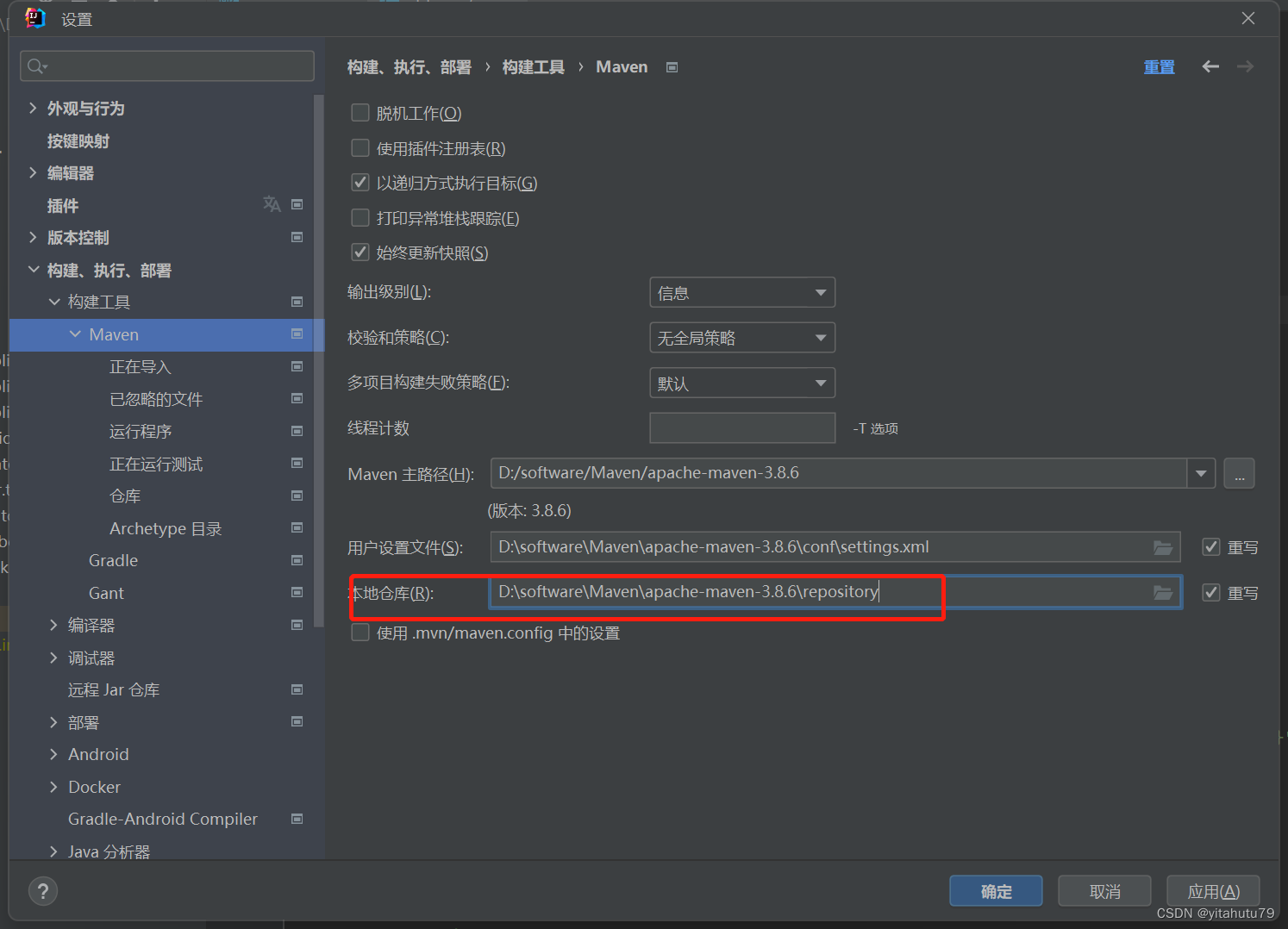The height and width of the screenshot is (929, 1288).
Task: Click the 线程计数 input field
Action: (x=742, y=427)
